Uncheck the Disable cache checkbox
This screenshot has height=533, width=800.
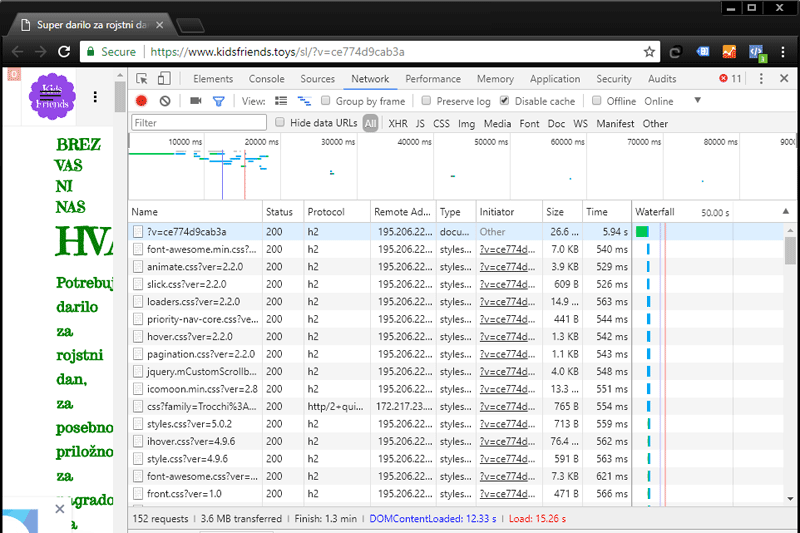point(505,101)
